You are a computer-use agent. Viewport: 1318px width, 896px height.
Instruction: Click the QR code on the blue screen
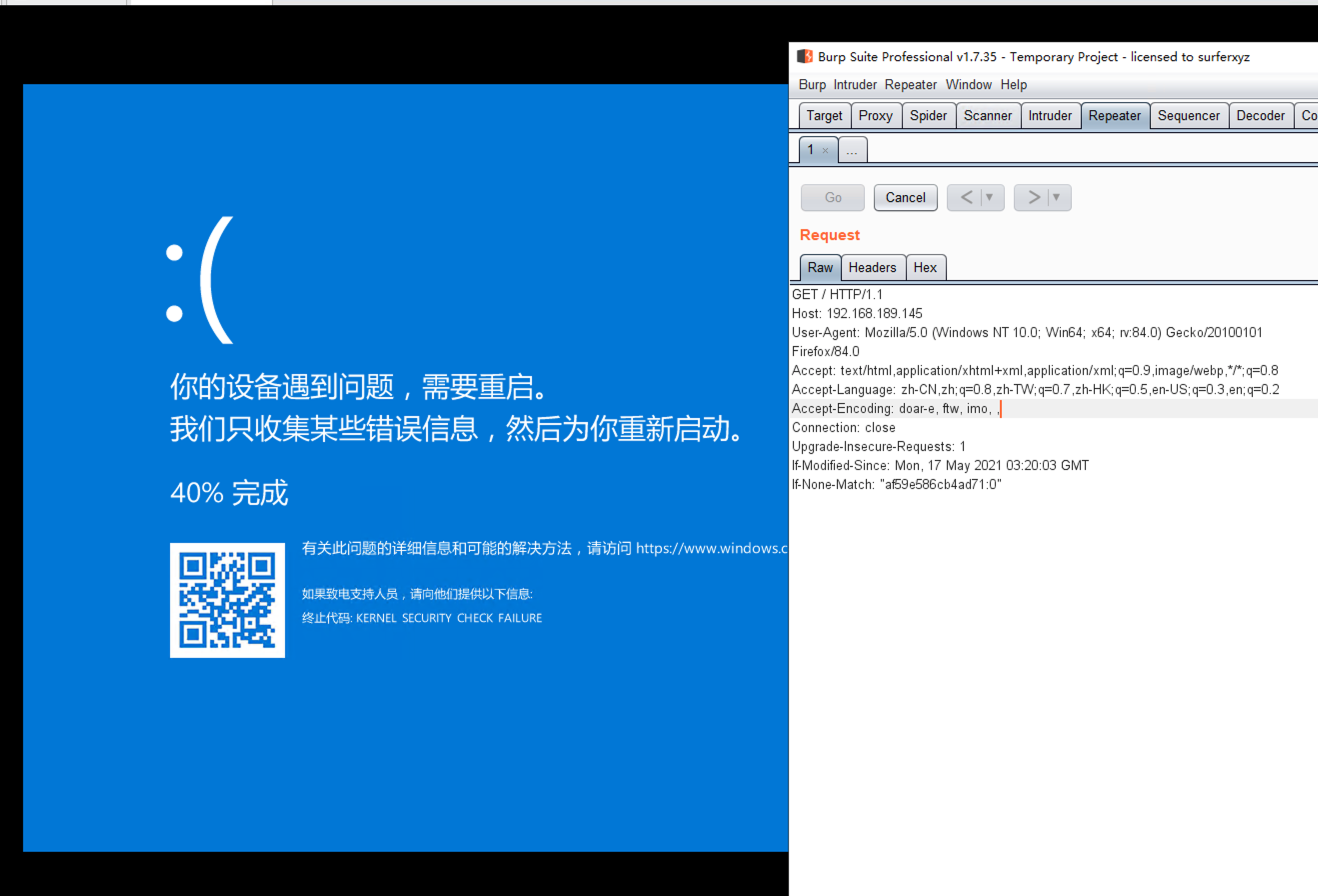pyautogui.click(x=227, y=600)
